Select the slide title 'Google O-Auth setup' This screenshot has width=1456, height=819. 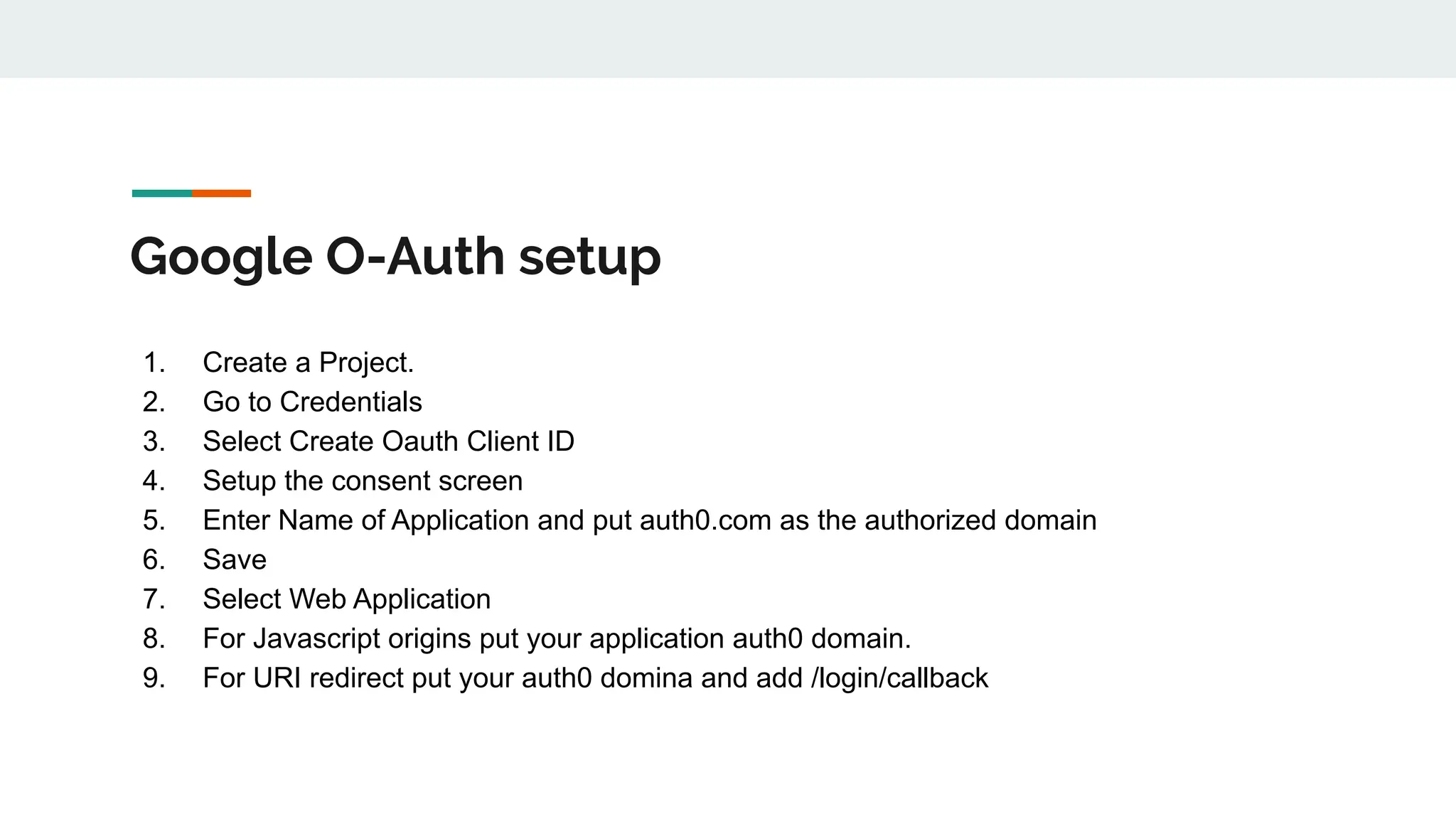pyautogui.click(x=395, y=257)
